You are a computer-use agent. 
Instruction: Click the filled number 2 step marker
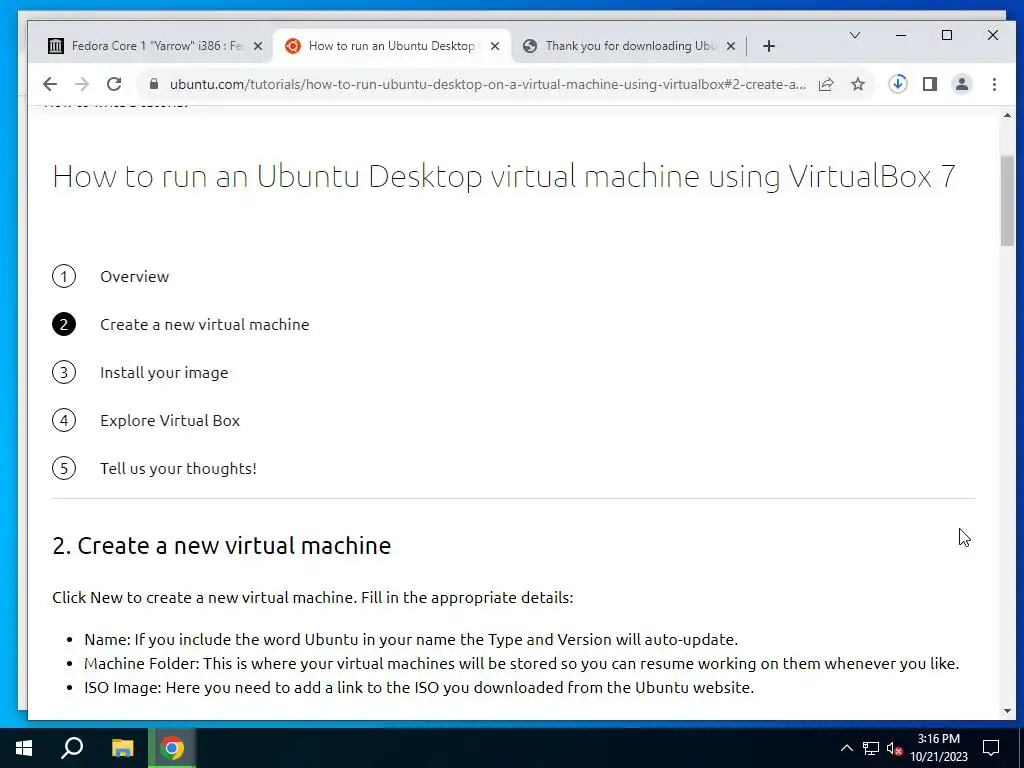coord(64,325)
